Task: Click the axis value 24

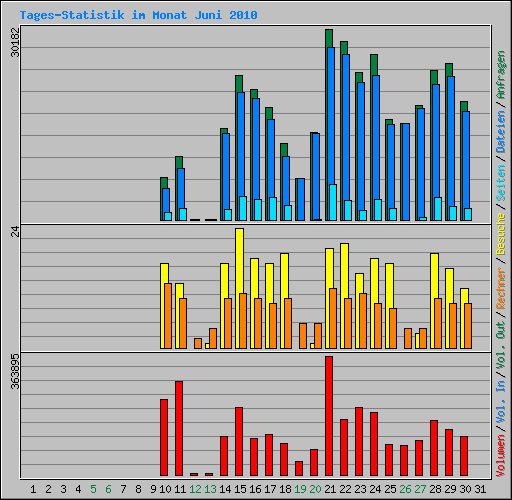Action: tap(15, 231)
